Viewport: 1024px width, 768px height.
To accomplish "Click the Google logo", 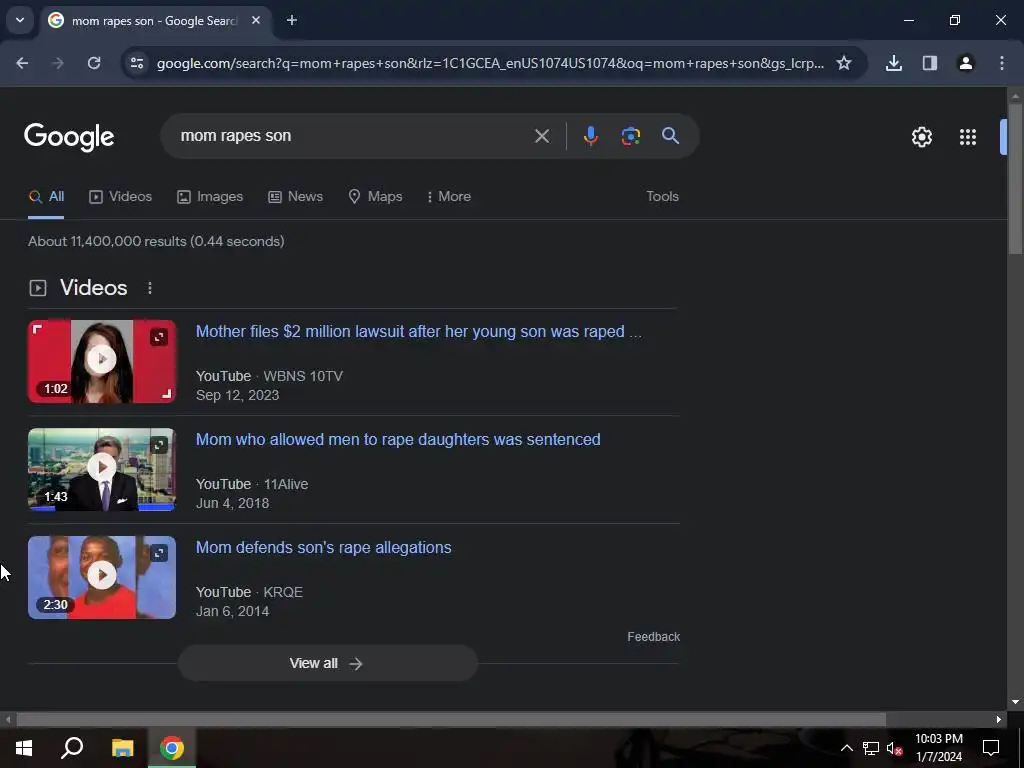I will coord(69,136).
